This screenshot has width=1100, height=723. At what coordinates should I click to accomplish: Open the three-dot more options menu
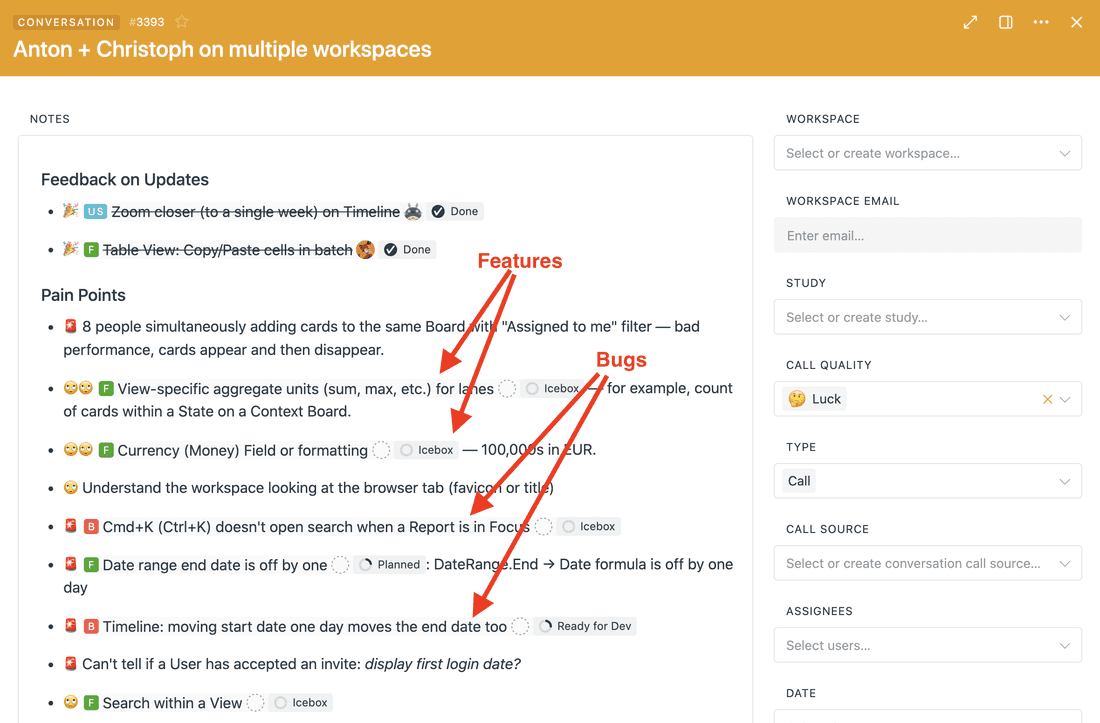tap(1041, 21)
